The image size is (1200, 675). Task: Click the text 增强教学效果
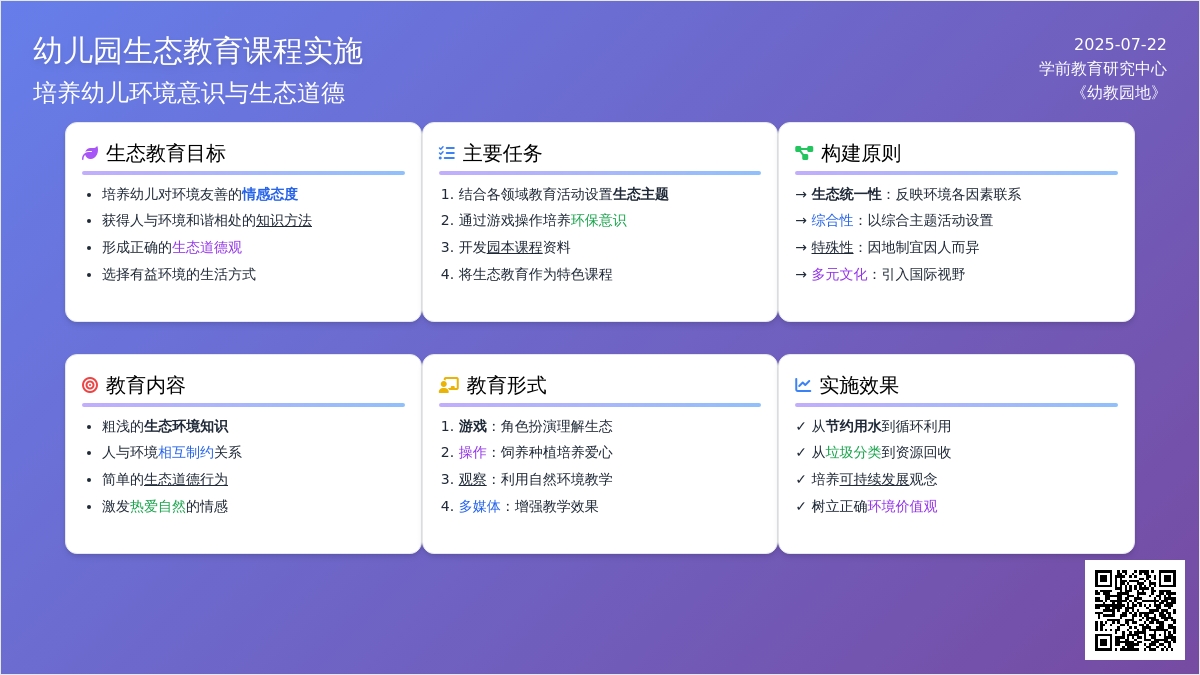point(557,506)
